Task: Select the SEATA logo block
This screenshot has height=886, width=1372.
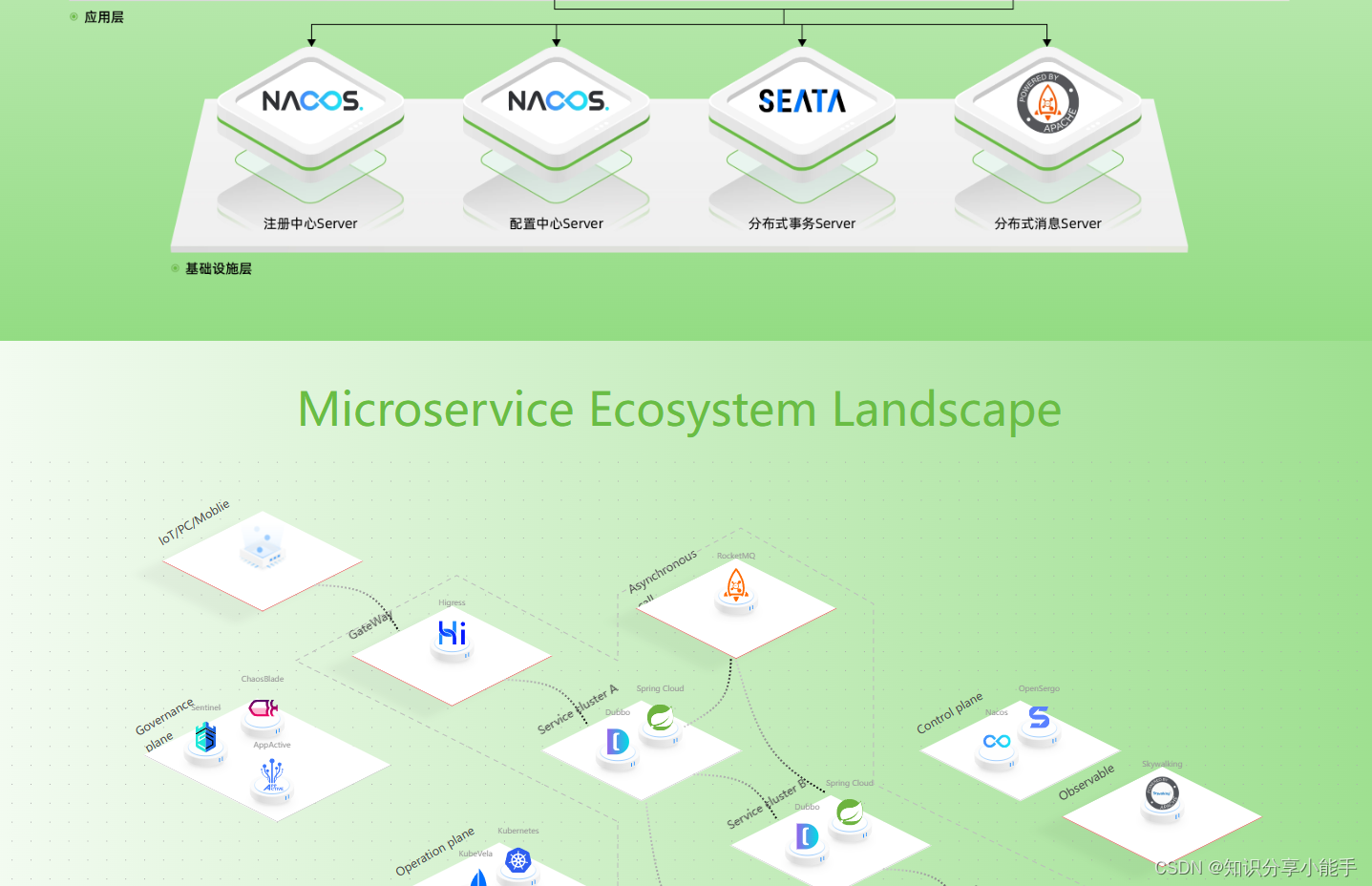Action: (802, 101)
